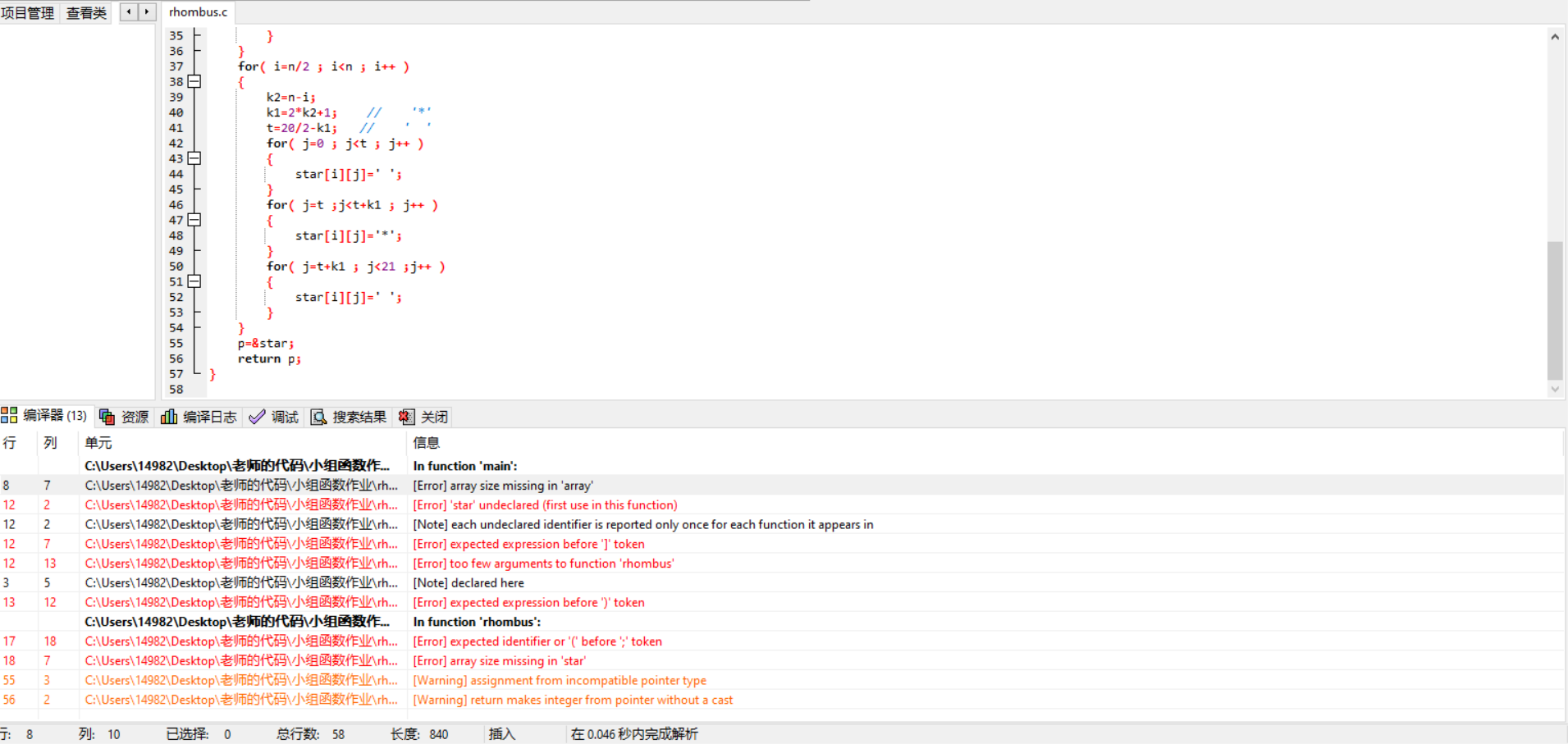This screenshot has height=744, width=1568.
Task: Click the right tab-scroll arrow beside 查看类
Action: (147, 11)
